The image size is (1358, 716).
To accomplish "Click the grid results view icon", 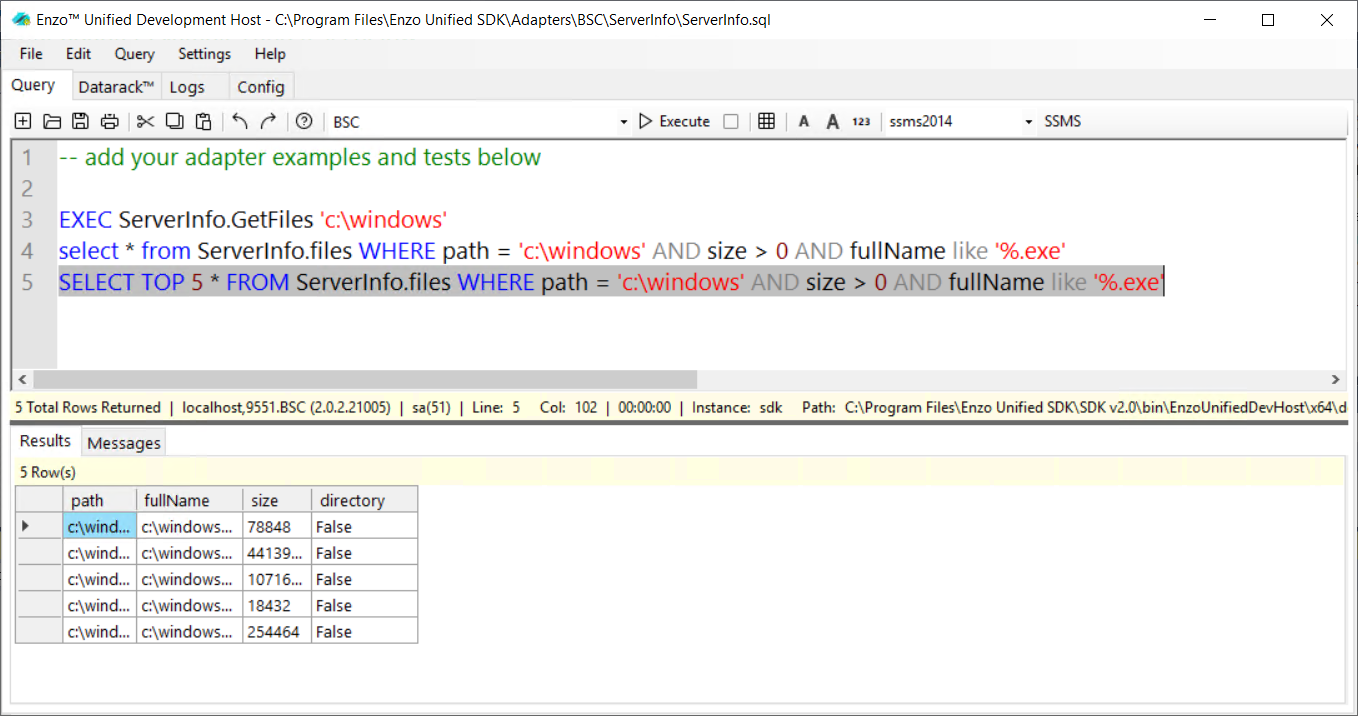I will (x=767, y=122).
